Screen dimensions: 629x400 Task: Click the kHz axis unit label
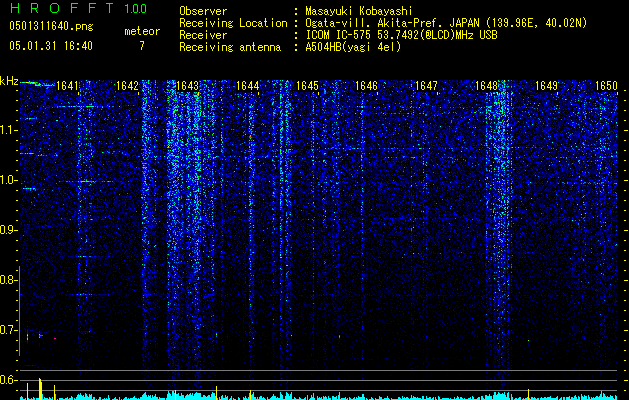click(9, 81)
